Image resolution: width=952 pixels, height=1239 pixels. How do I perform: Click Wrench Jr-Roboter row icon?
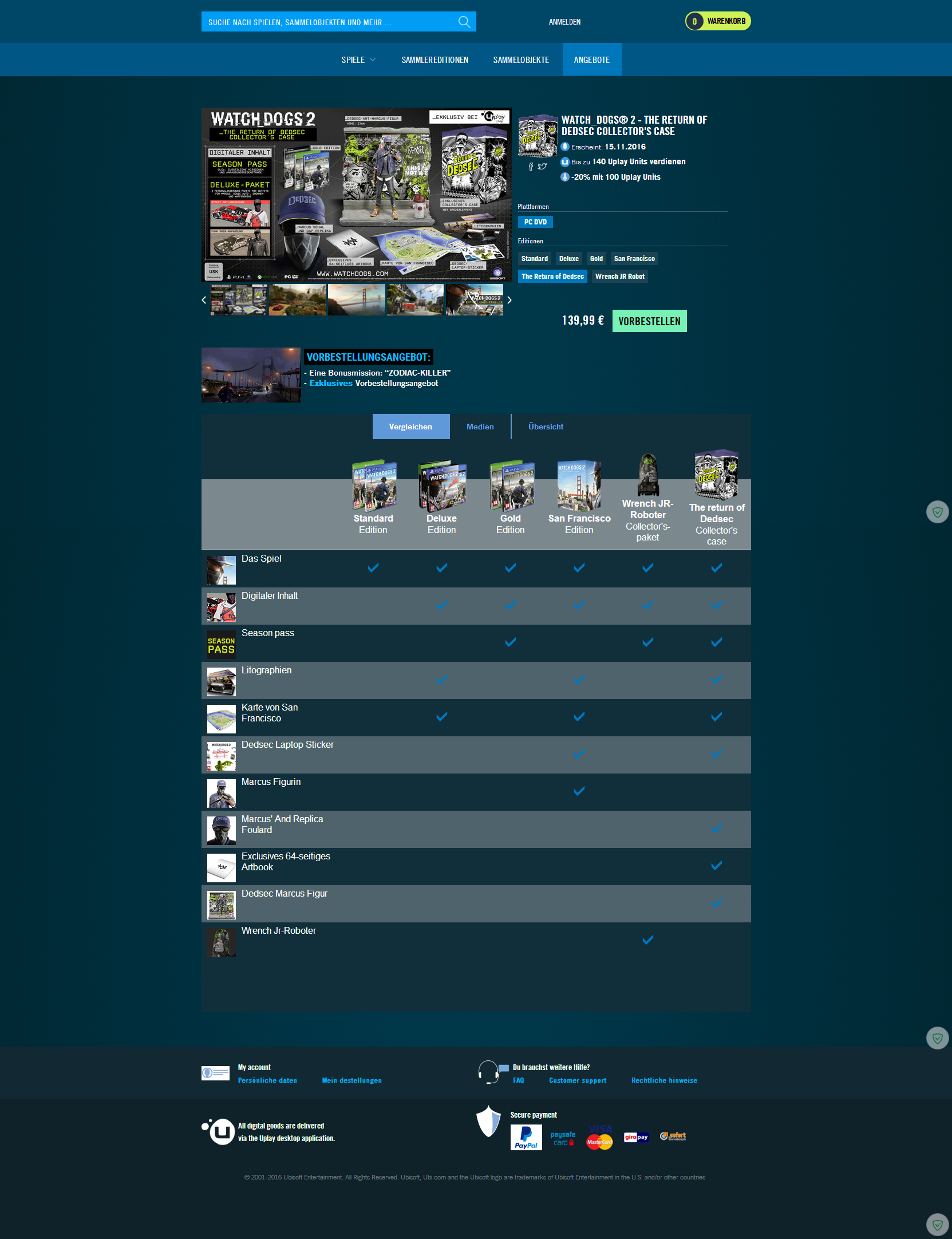pos(222,942)
